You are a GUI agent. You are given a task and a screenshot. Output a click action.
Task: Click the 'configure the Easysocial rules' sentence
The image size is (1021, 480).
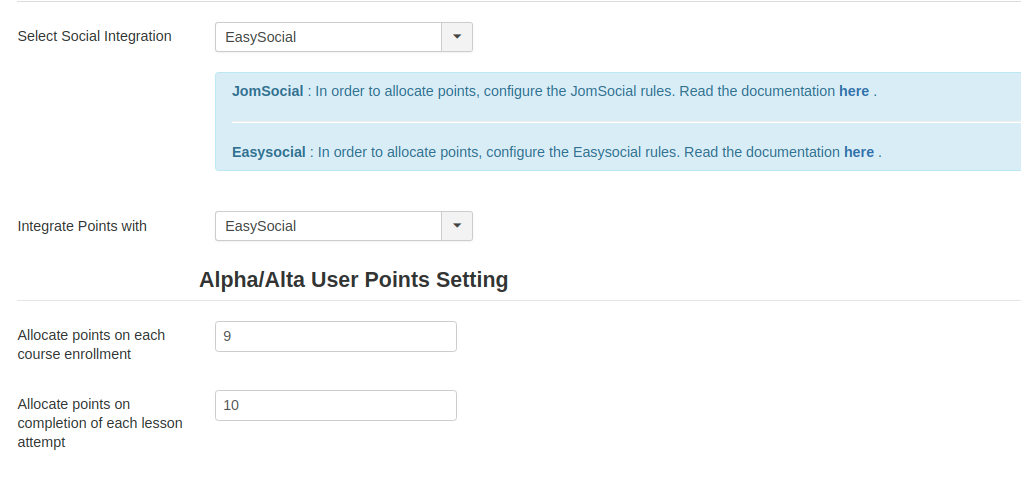pyautogui.click(x=614, y=152)
